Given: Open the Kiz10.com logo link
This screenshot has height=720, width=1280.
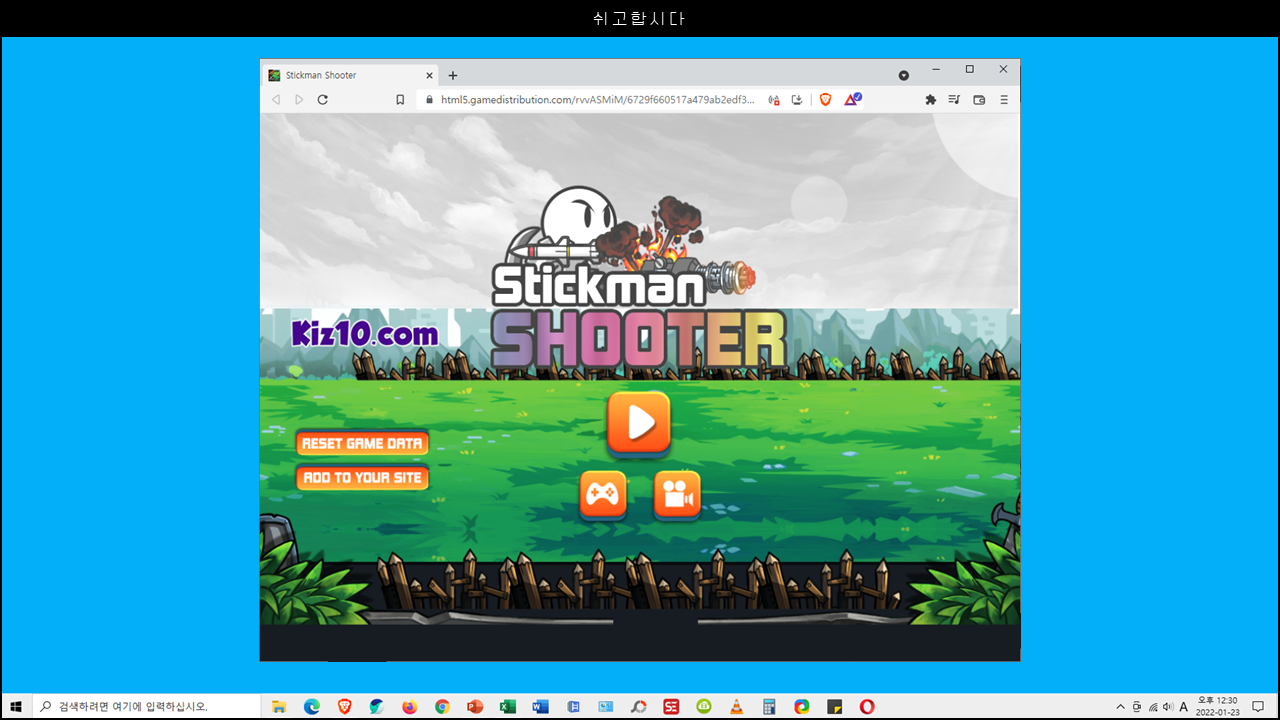Looking at the screenshot, I should pyautogui.click(x=365, y=334).
